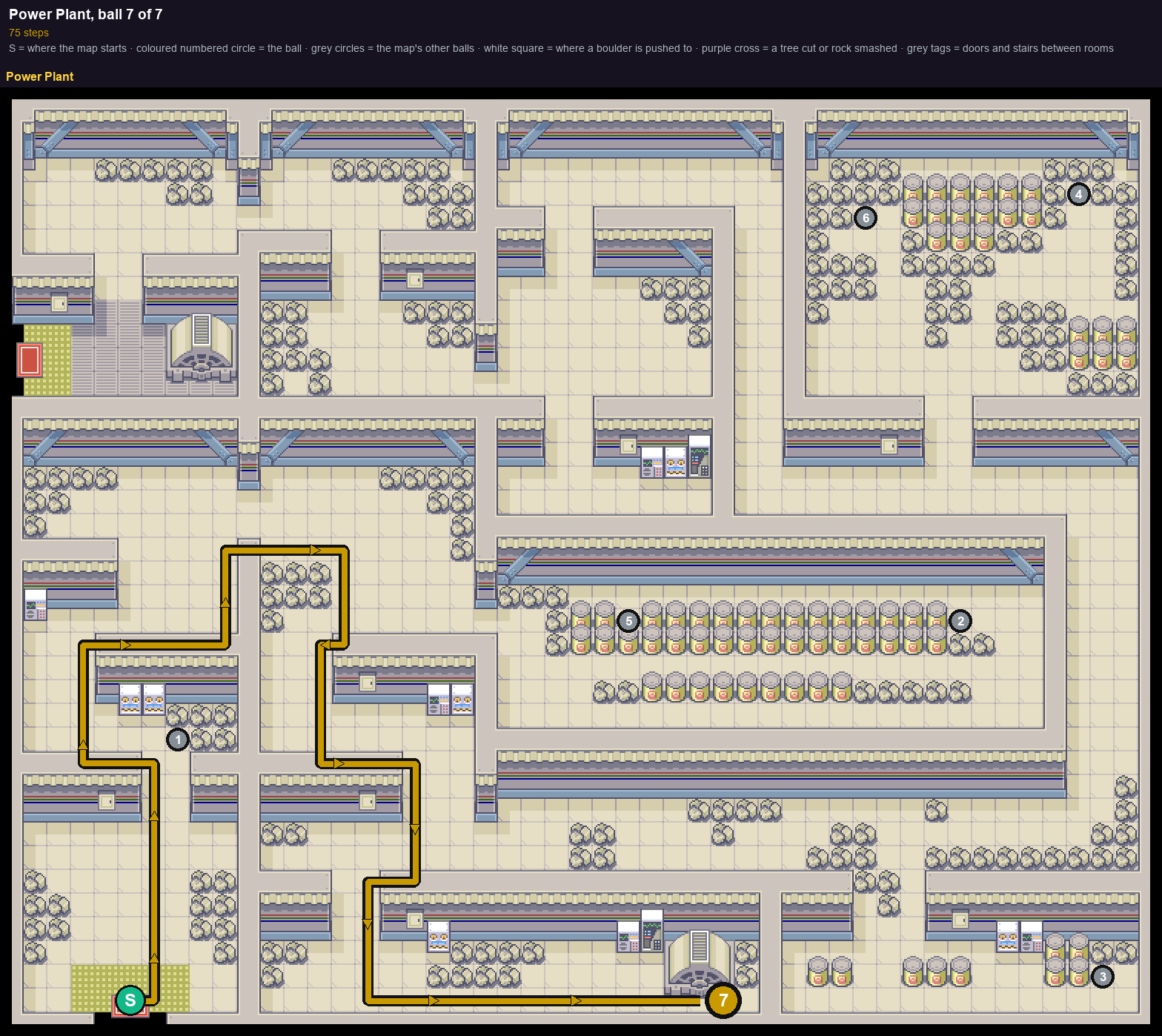Click grey ball marker number 6

click(866, 218)
